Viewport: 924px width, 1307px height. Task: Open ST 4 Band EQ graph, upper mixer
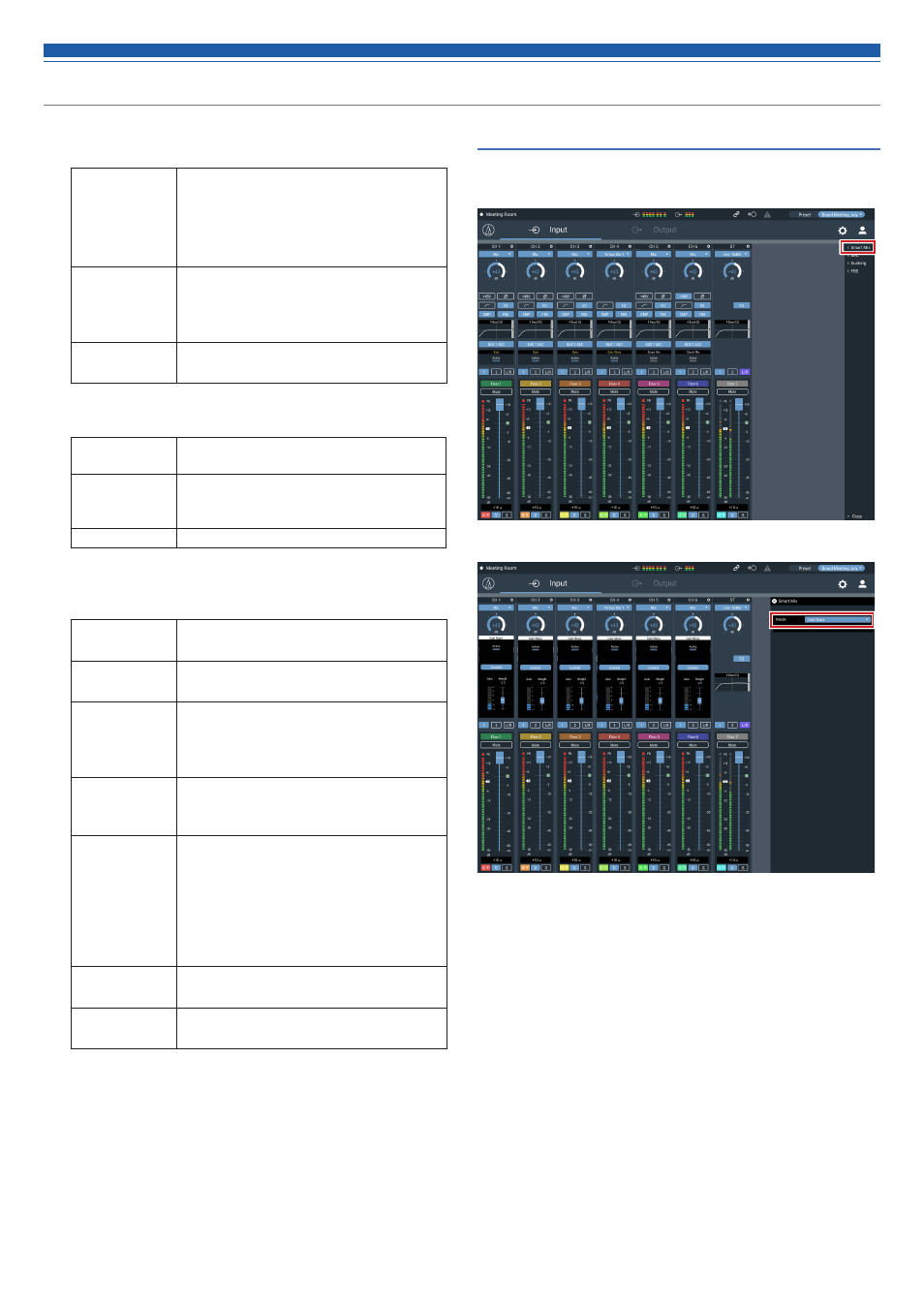pos(732,329)
